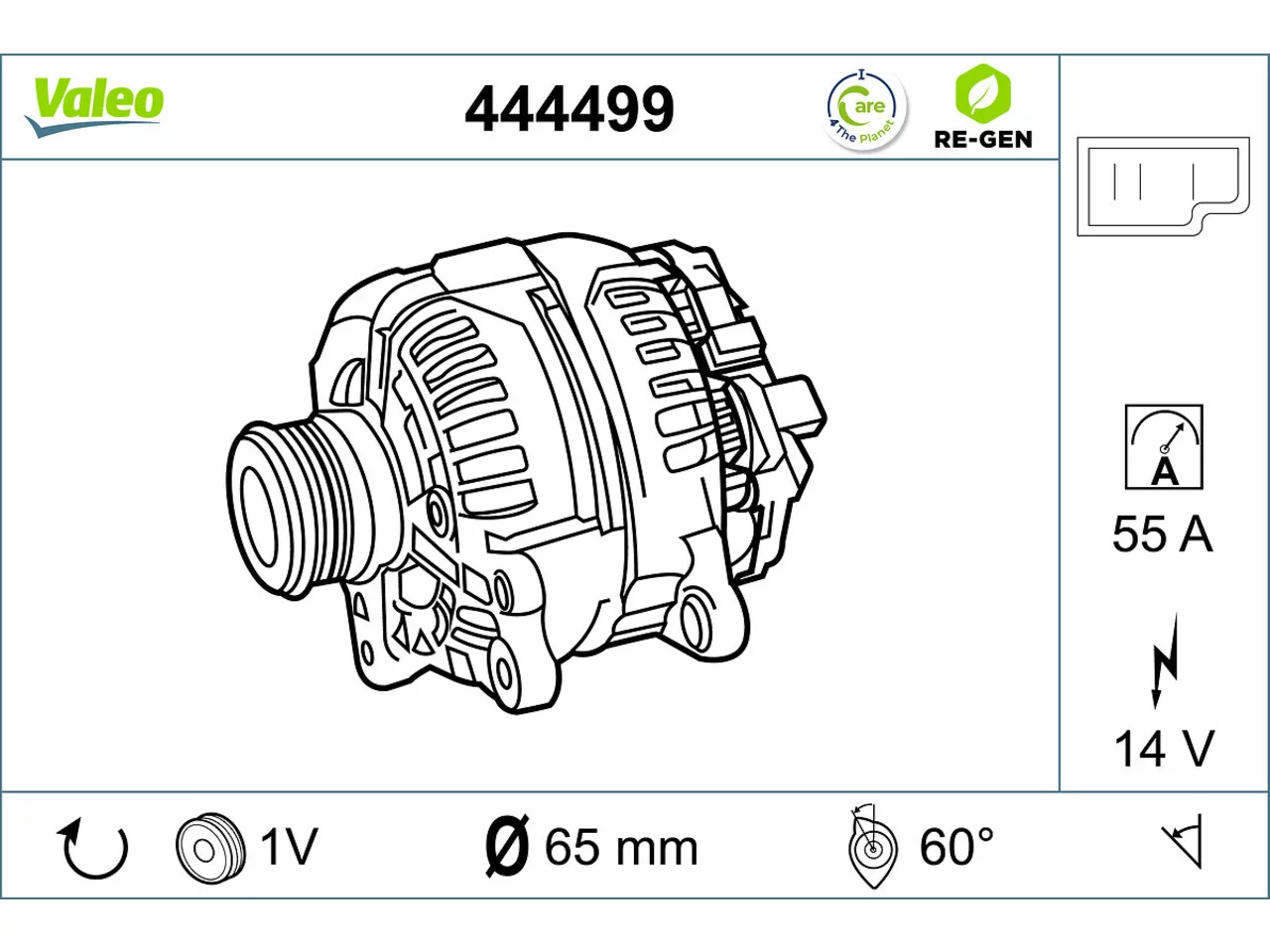Click the Valeo logo

coord(94,106)
